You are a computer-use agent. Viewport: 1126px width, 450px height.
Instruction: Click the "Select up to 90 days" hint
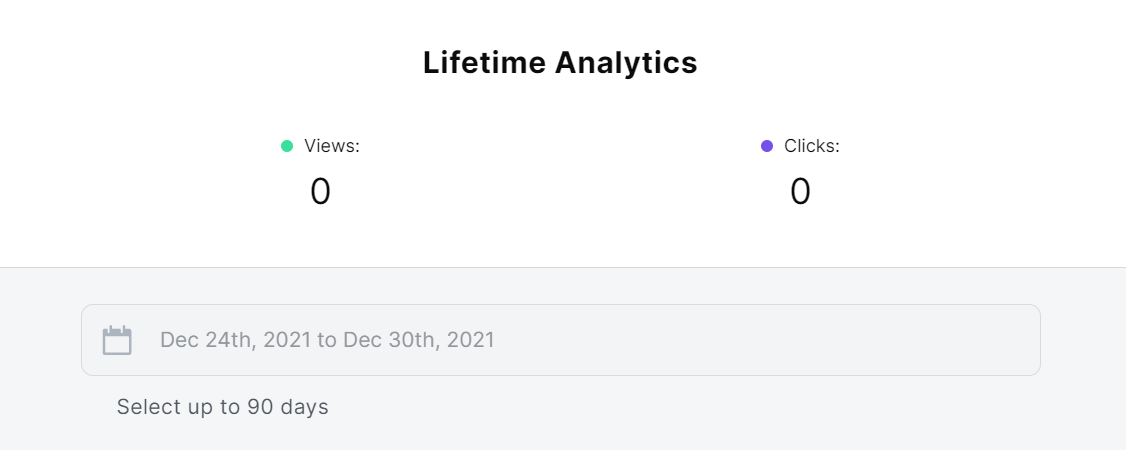(222, 407)
